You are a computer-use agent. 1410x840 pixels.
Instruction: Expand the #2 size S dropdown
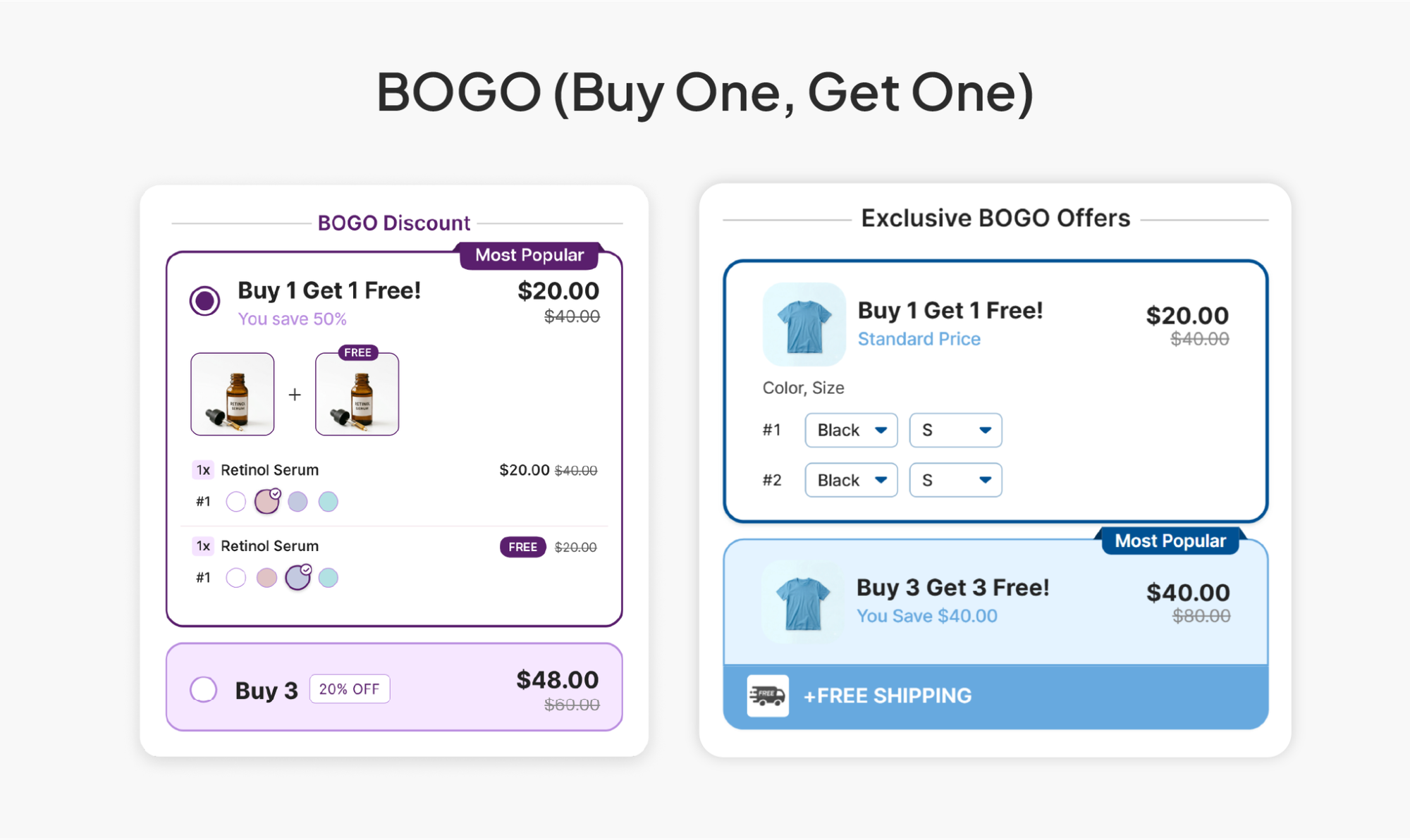955,480
